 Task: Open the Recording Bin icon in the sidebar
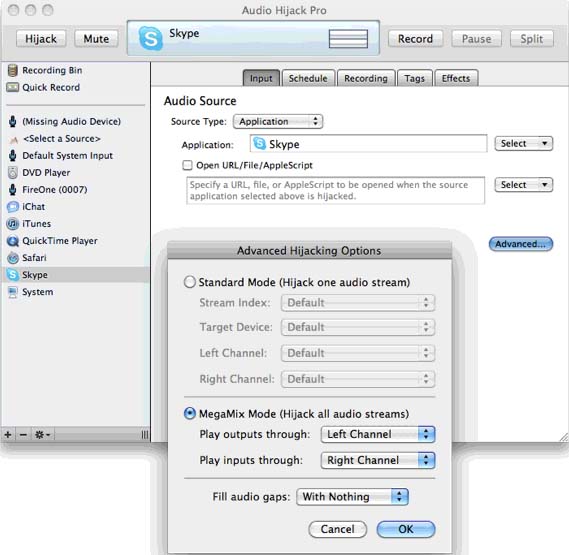(12, 70)
